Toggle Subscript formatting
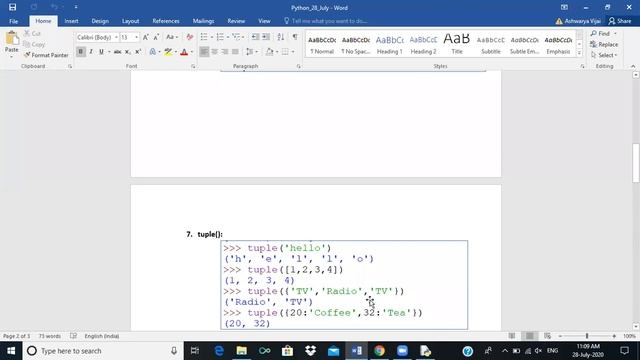This screenshot has width=640, height=360. (128, 52)
